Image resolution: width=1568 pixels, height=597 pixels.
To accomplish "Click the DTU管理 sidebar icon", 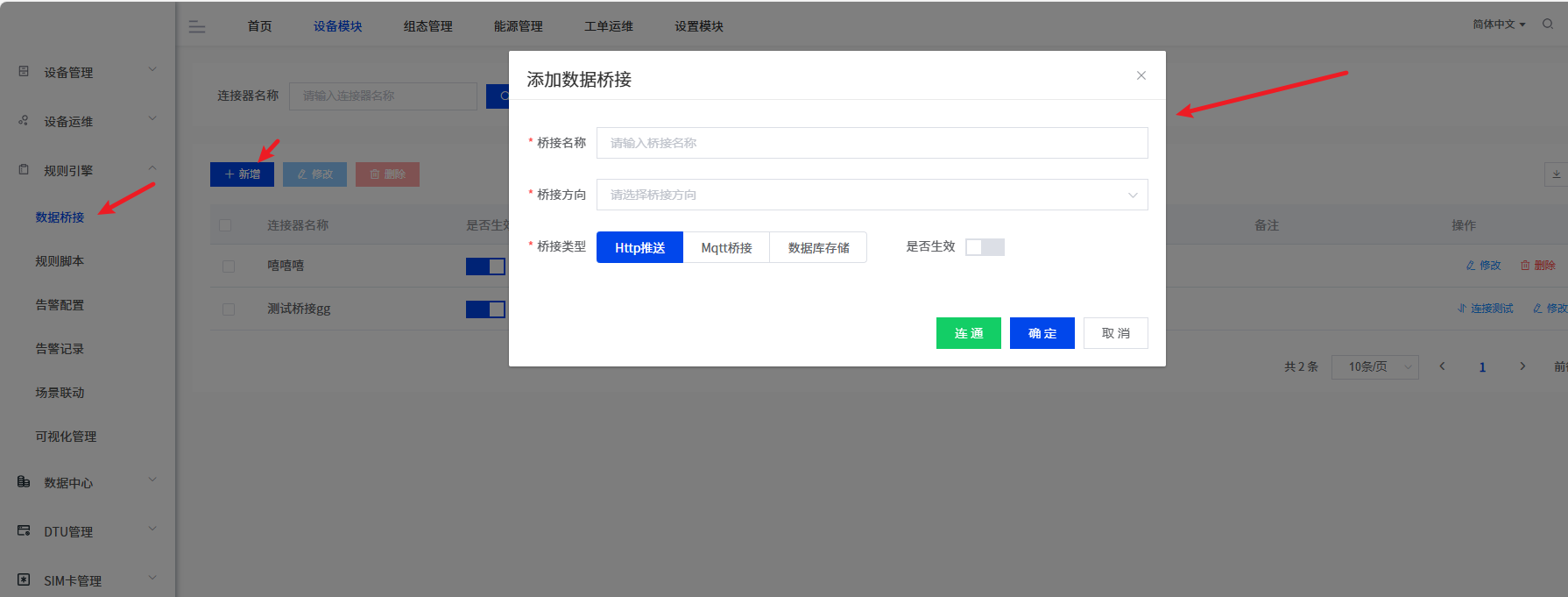I will 24,531.
